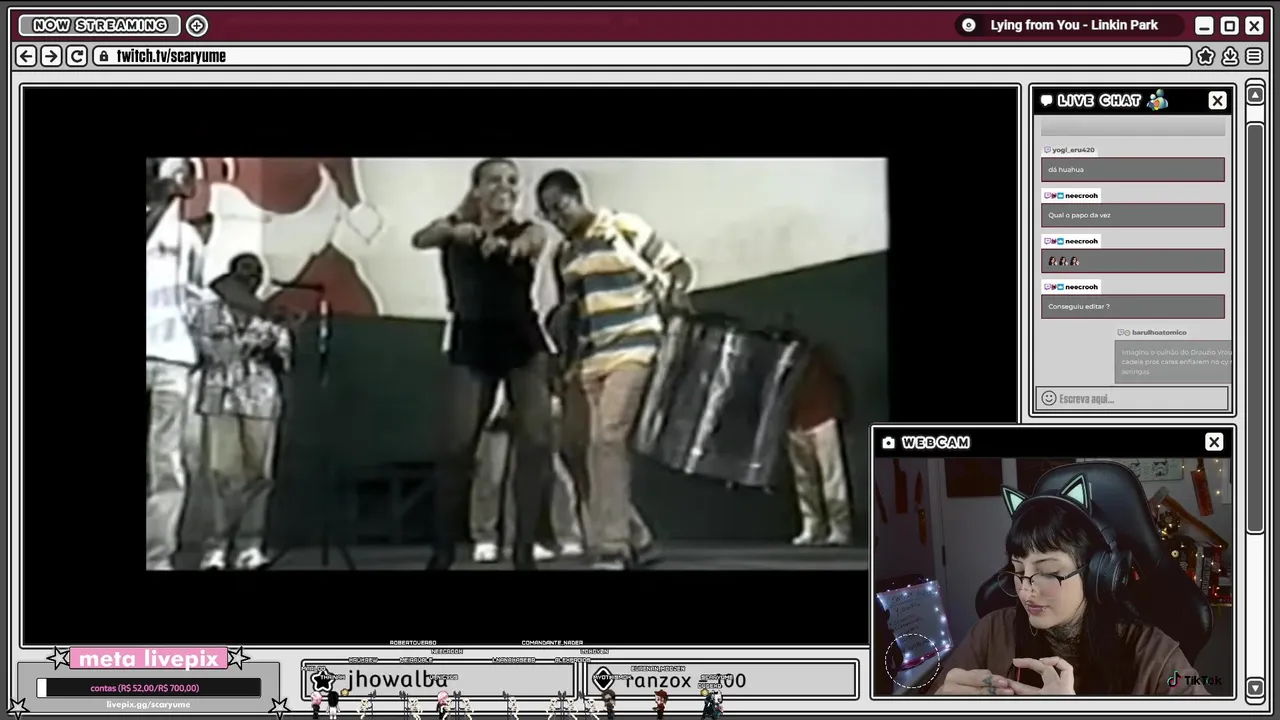
Task: Click the 'ranzox' name in the bottom bar
Action: tap(659, 680)
